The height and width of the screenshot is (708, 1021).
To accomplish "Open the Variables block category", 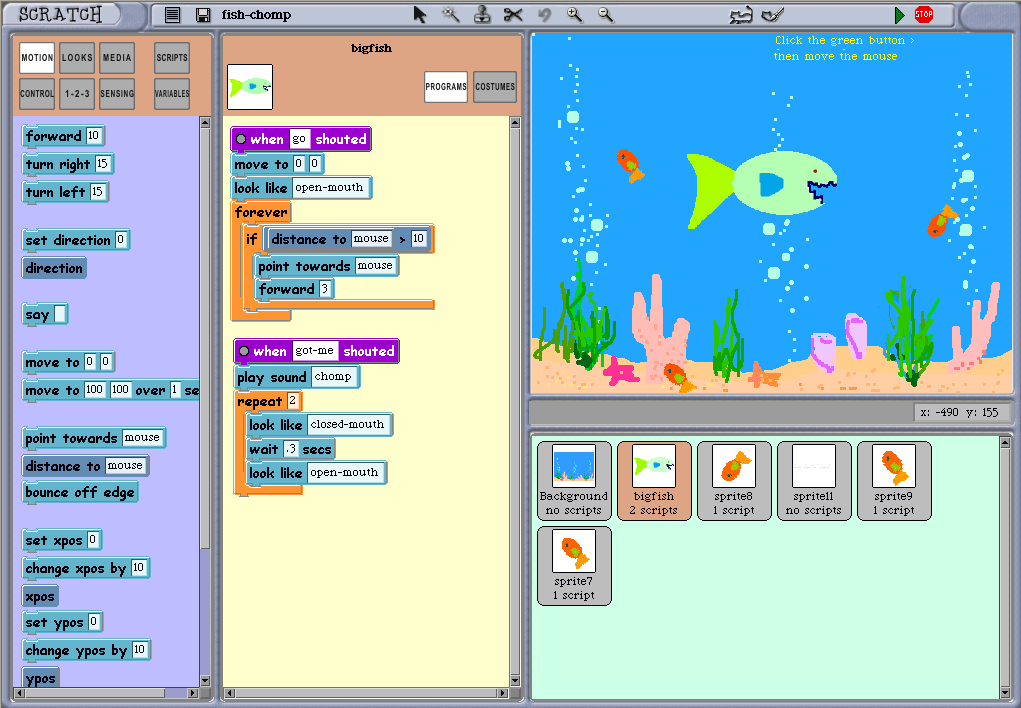I will point(172,94).
